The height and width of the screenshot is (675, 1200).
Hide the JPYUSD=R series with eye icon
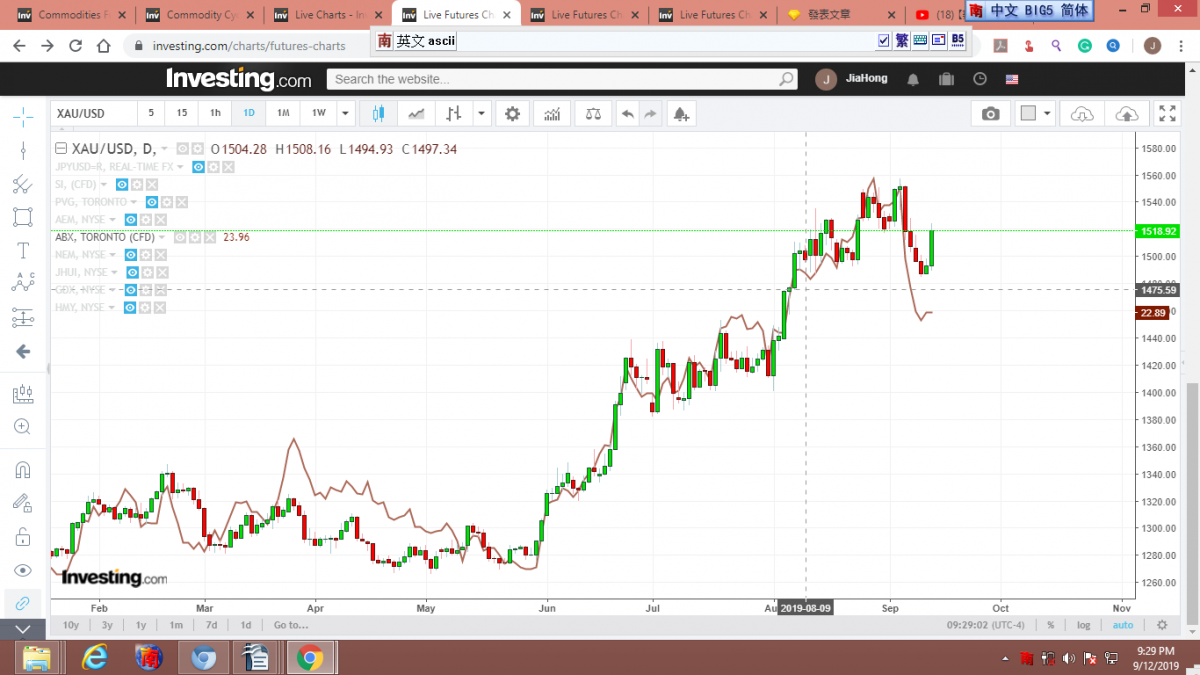tap(198, 166)
